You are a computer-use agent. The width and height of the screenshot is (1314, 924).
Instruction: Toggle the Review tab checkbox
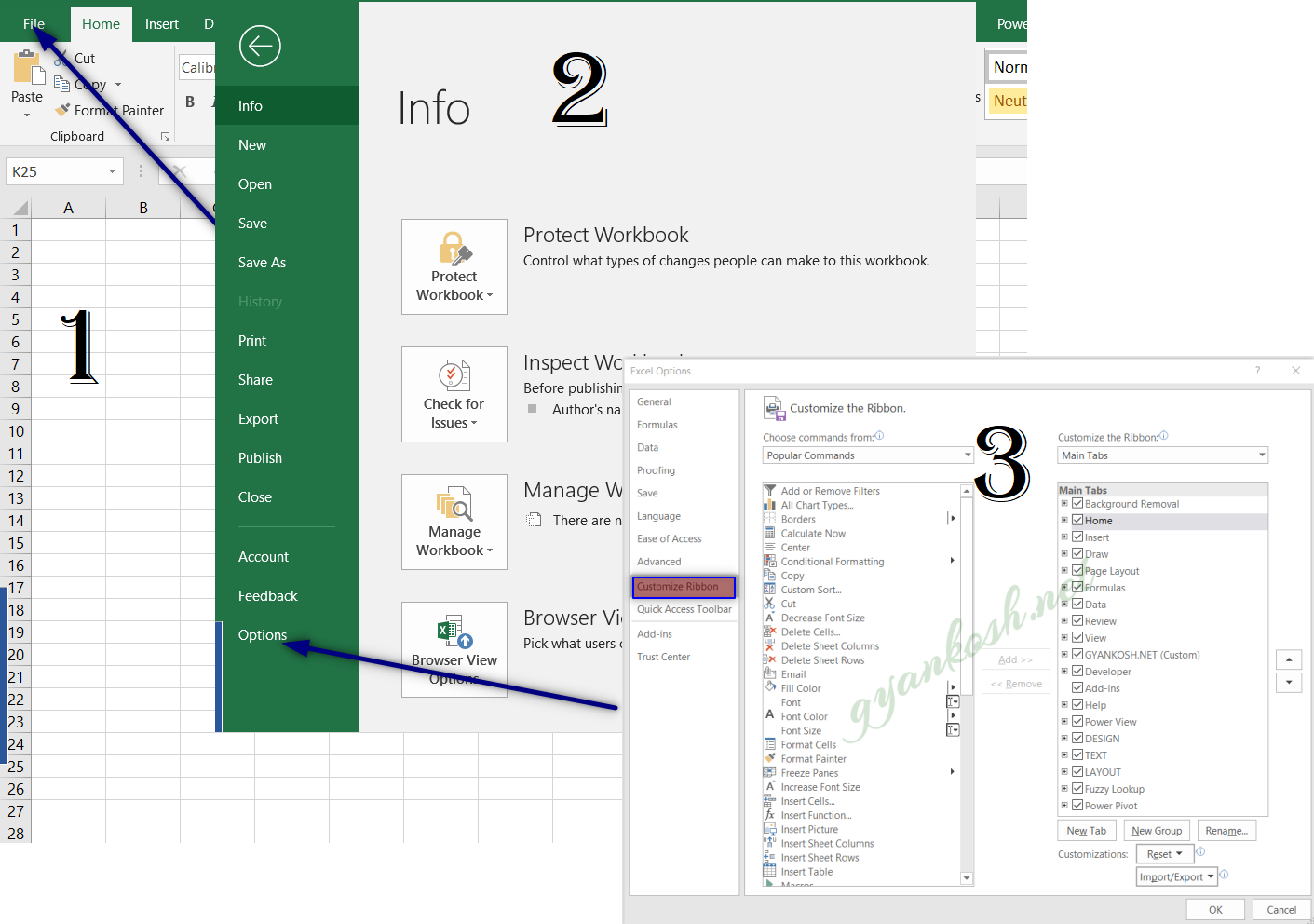(1077, 621)
